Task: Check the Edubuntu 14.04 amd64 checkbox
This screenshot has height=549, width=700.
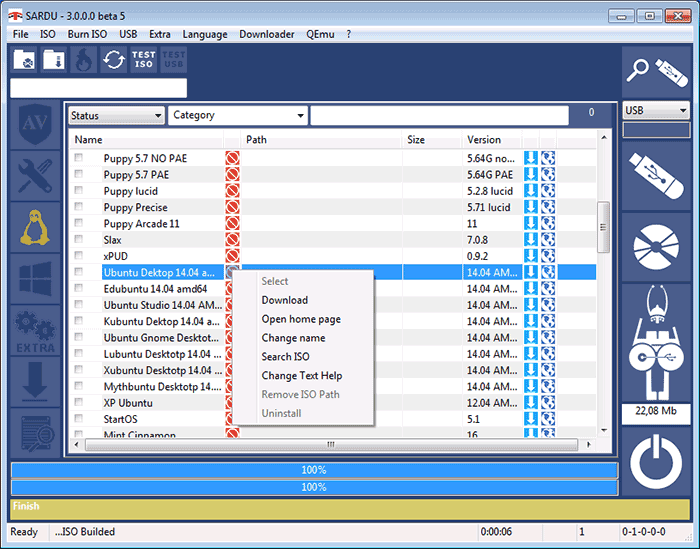Action: pyautogui.click(x=79, y=287)
